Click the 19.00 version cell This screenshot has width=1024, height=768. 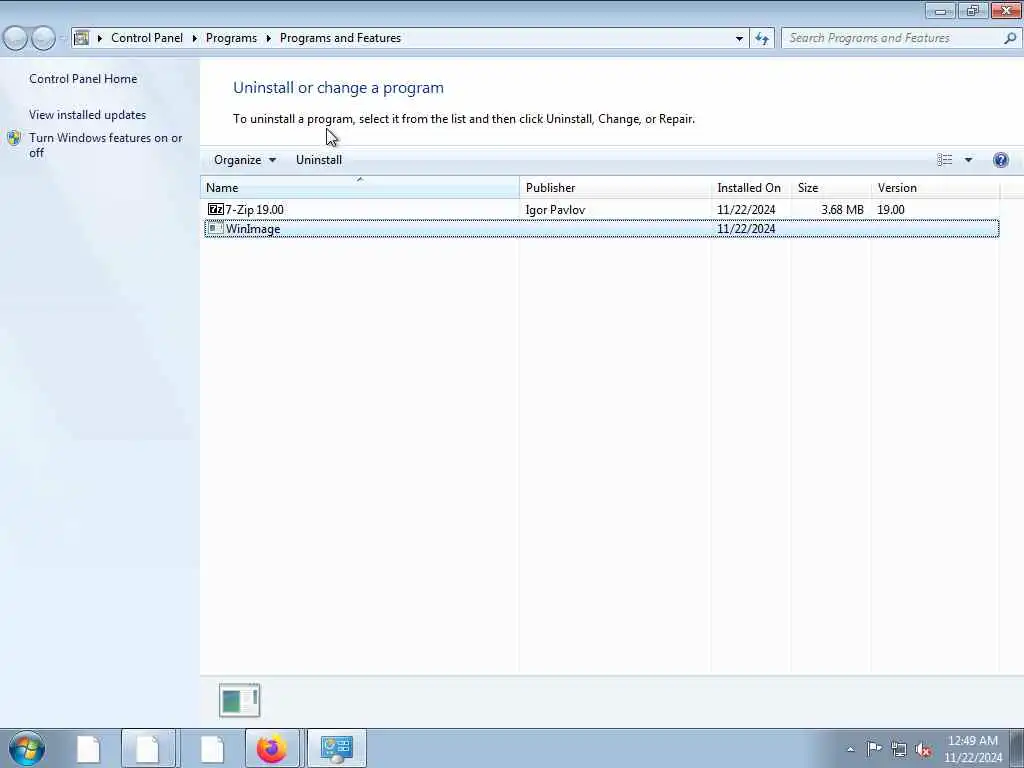point(891,210)
